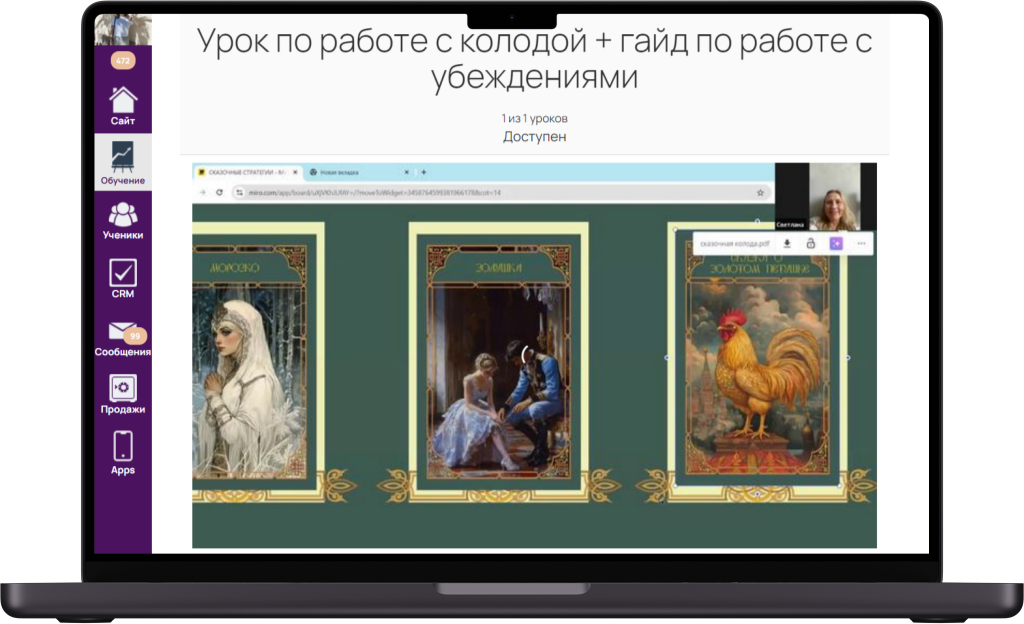Open the Apps section
This screenshot has width=1024, height=624.
click(123, 453)
